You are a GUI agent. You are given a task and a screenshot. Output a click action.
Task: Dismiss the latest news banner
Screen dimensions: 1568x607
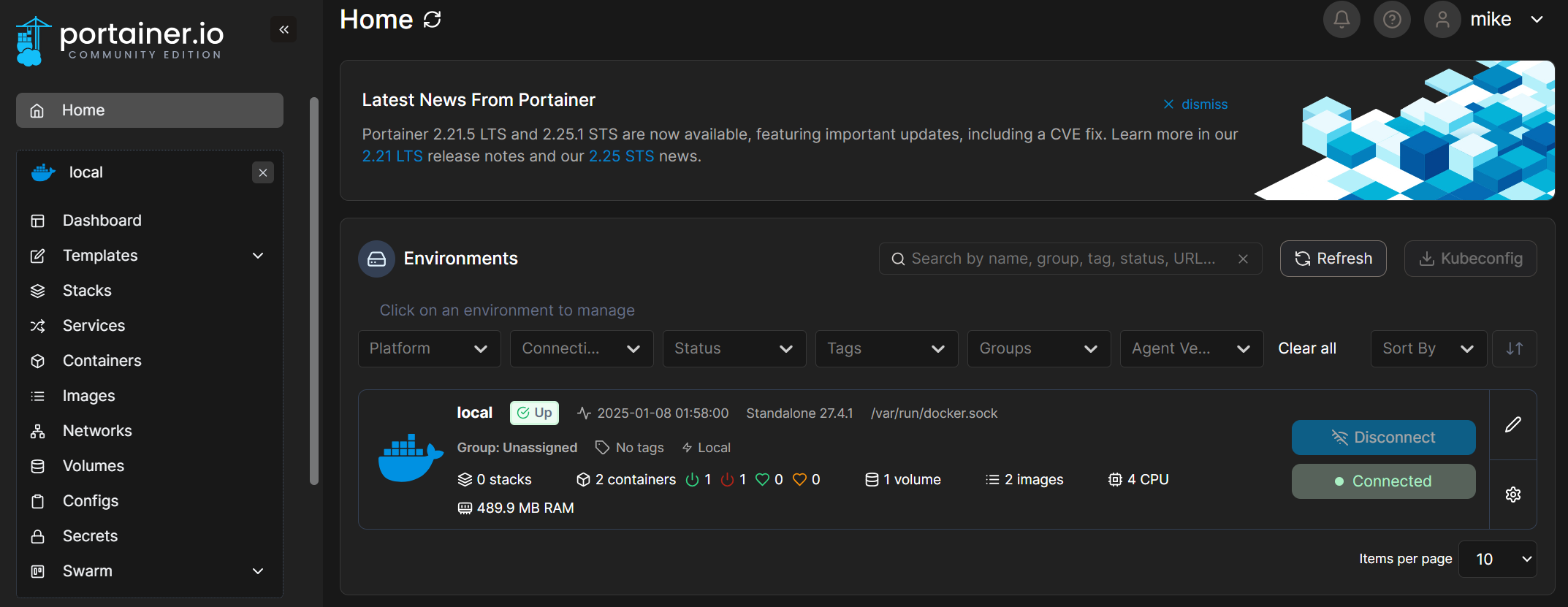(x=1195, y=104)
